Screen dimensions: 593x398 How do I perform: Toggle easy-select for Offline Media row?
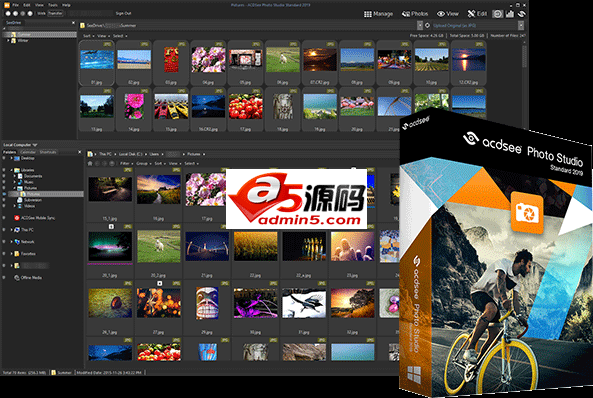4,278
